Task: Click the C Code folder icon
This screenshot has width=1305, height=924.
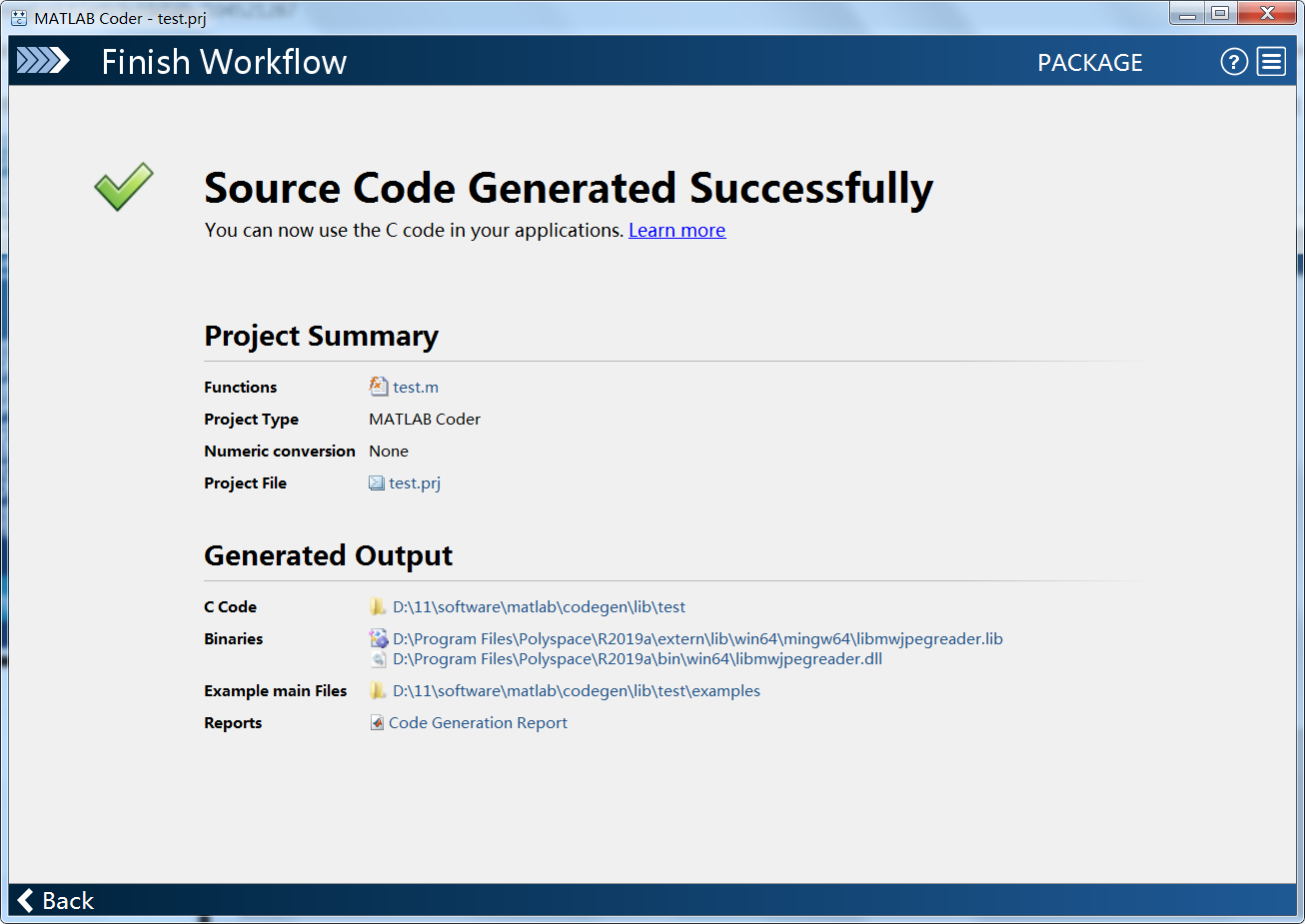Action: 378,606
